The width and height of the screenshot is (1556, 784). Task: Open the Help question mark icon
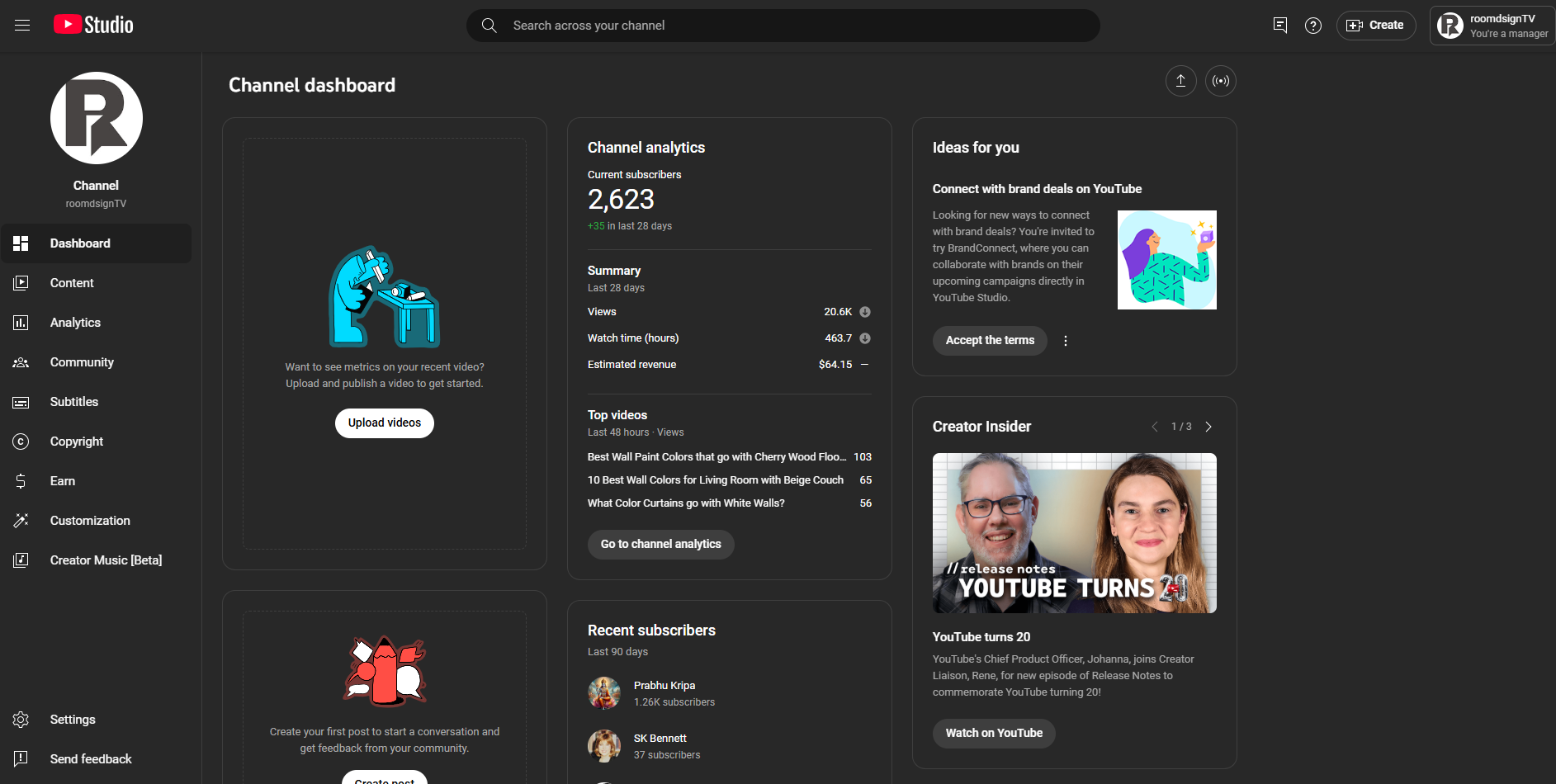click(1313, 26)
